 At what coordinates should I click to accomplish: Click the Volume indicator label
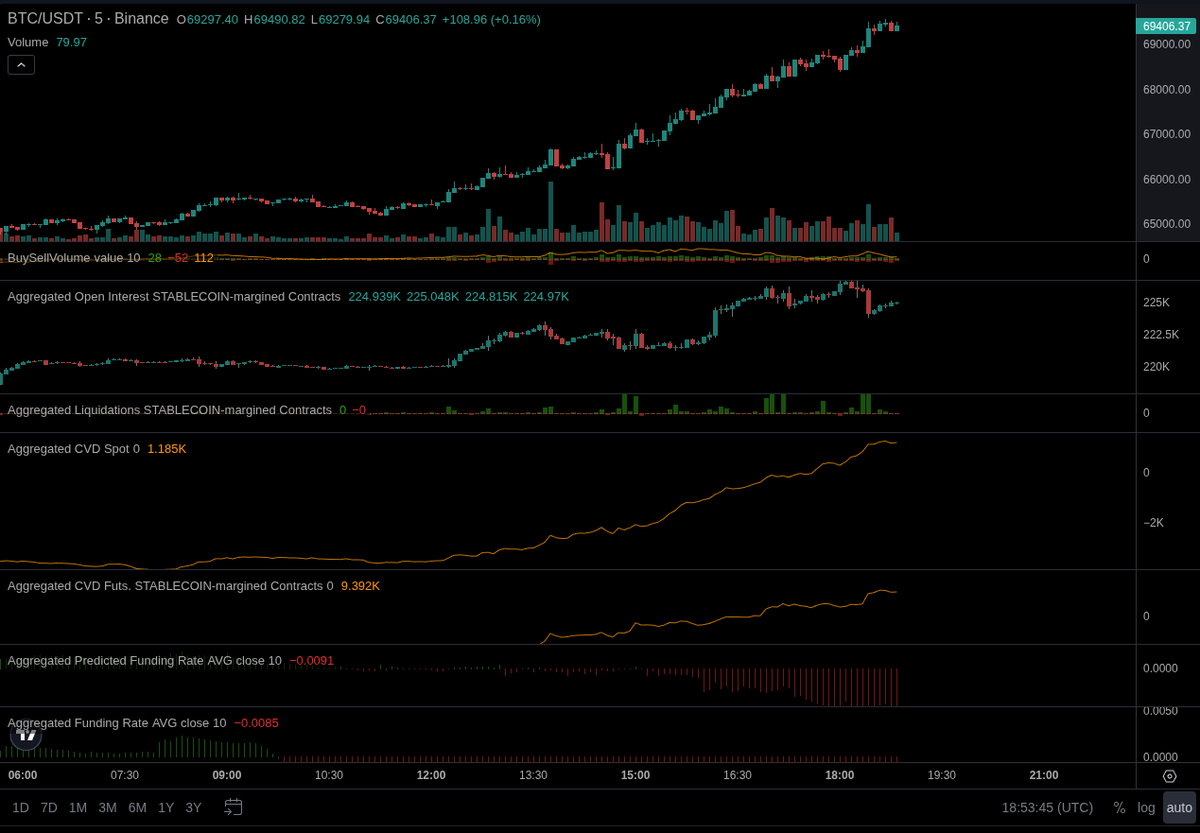pyautogui.click(x=28, y=42)
